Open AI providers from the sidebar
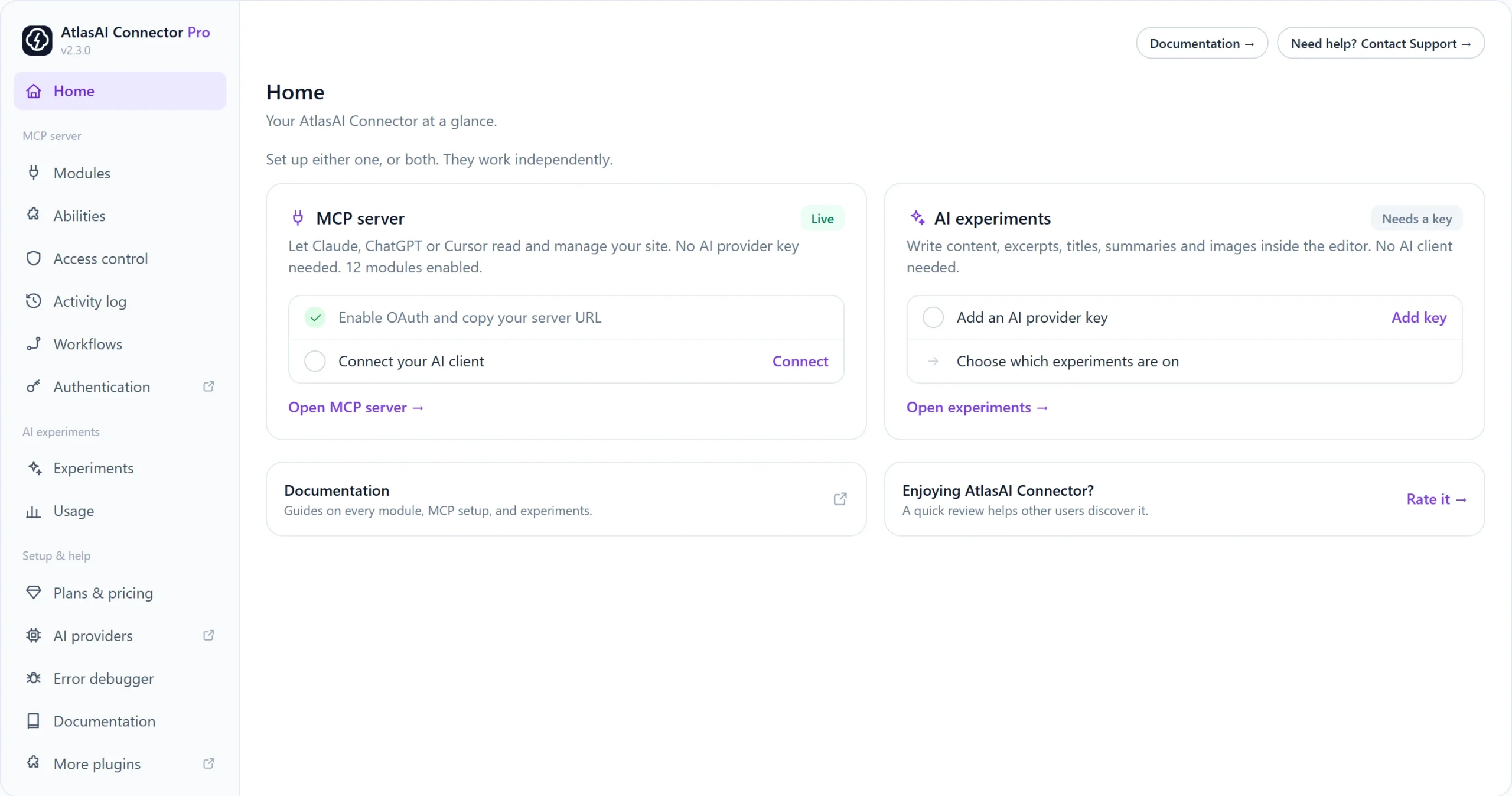 pos(120,635)
